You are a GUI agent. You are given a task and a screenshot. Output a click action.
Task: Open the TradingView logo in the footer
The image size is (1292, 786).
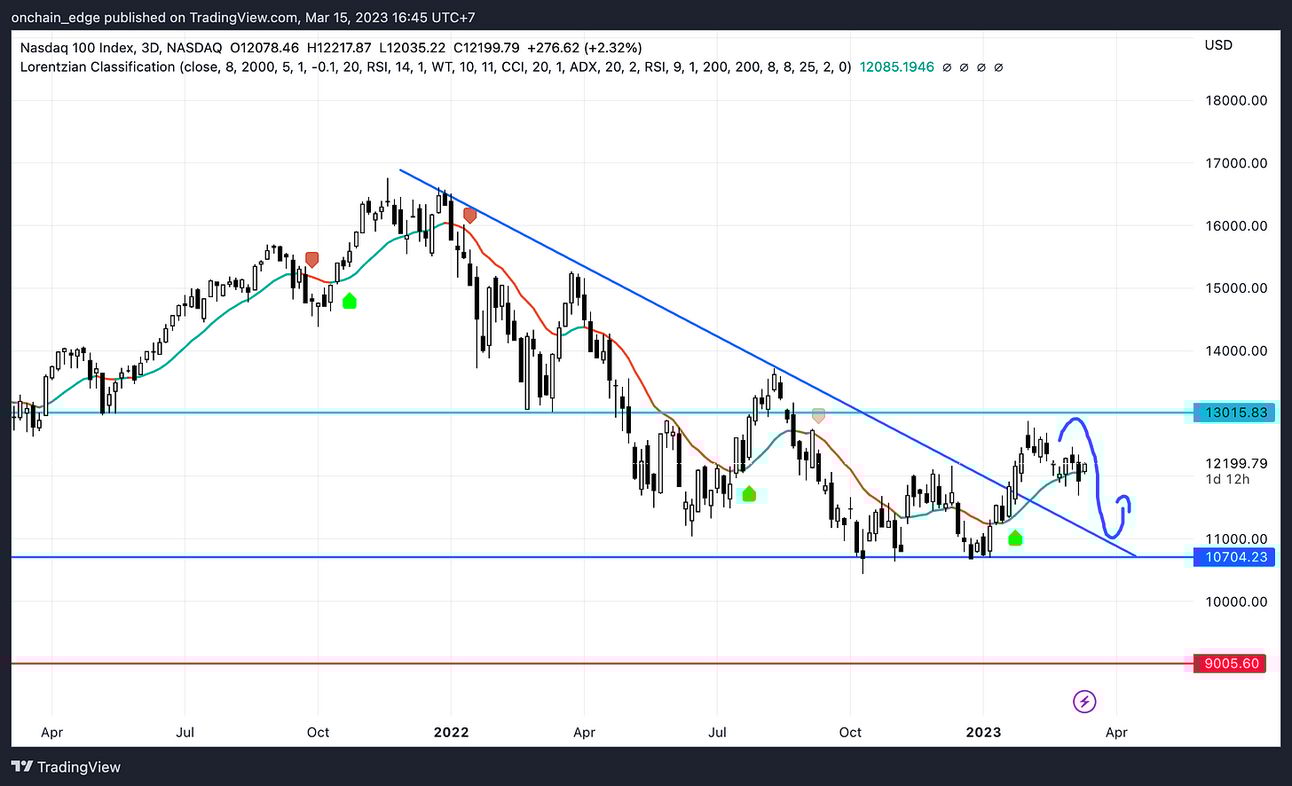[66, 767]
